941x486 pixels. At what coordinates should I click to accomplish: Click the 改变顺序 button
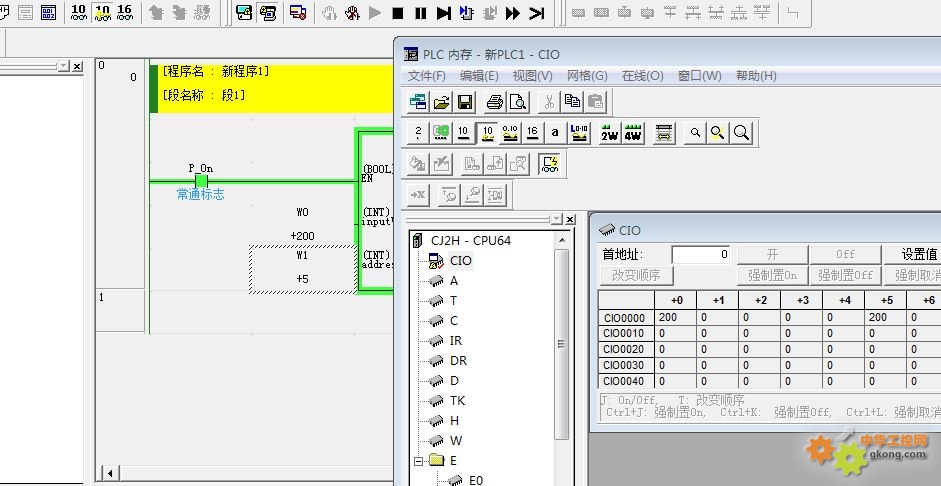coord(636,275)
